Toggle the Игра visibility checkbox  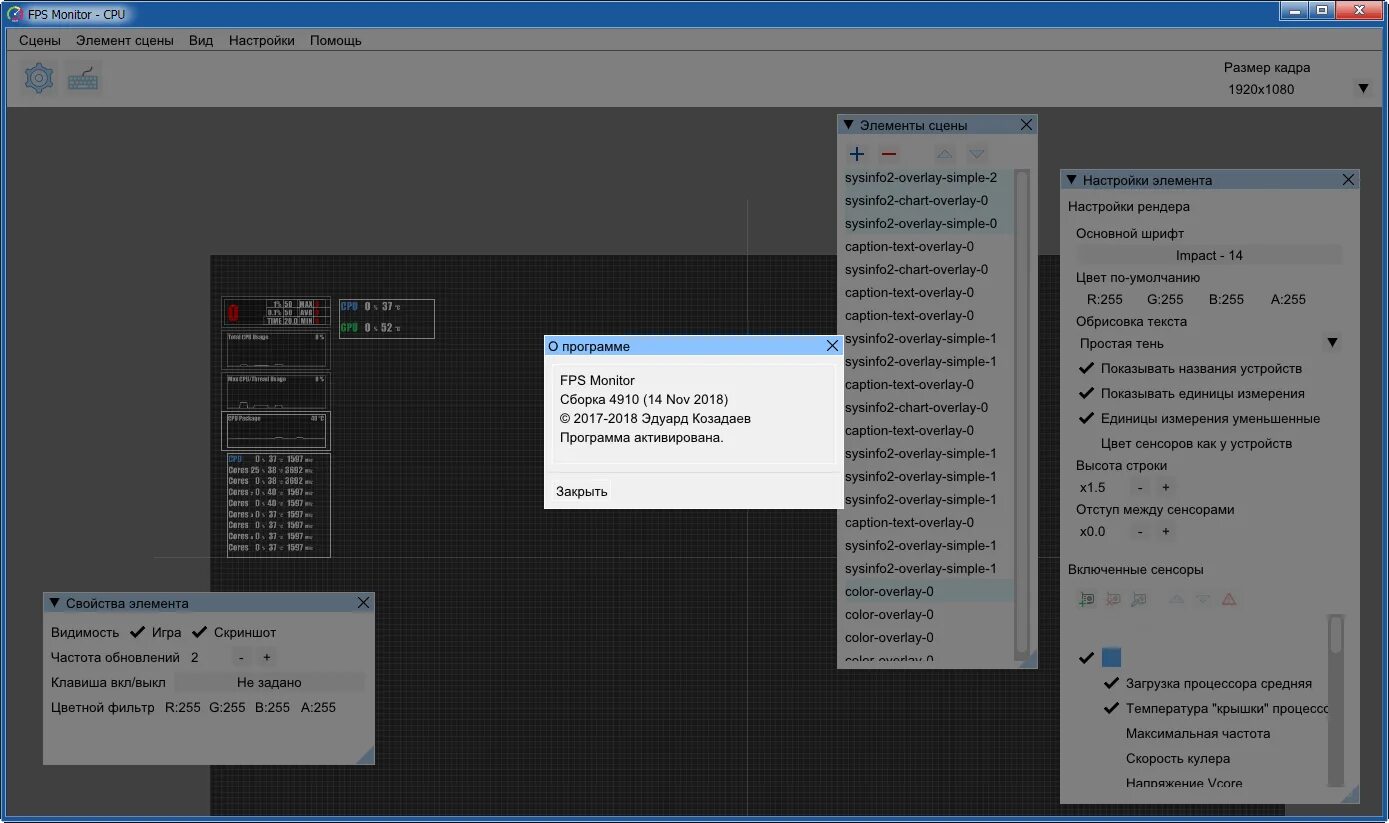tap(138, 632)
